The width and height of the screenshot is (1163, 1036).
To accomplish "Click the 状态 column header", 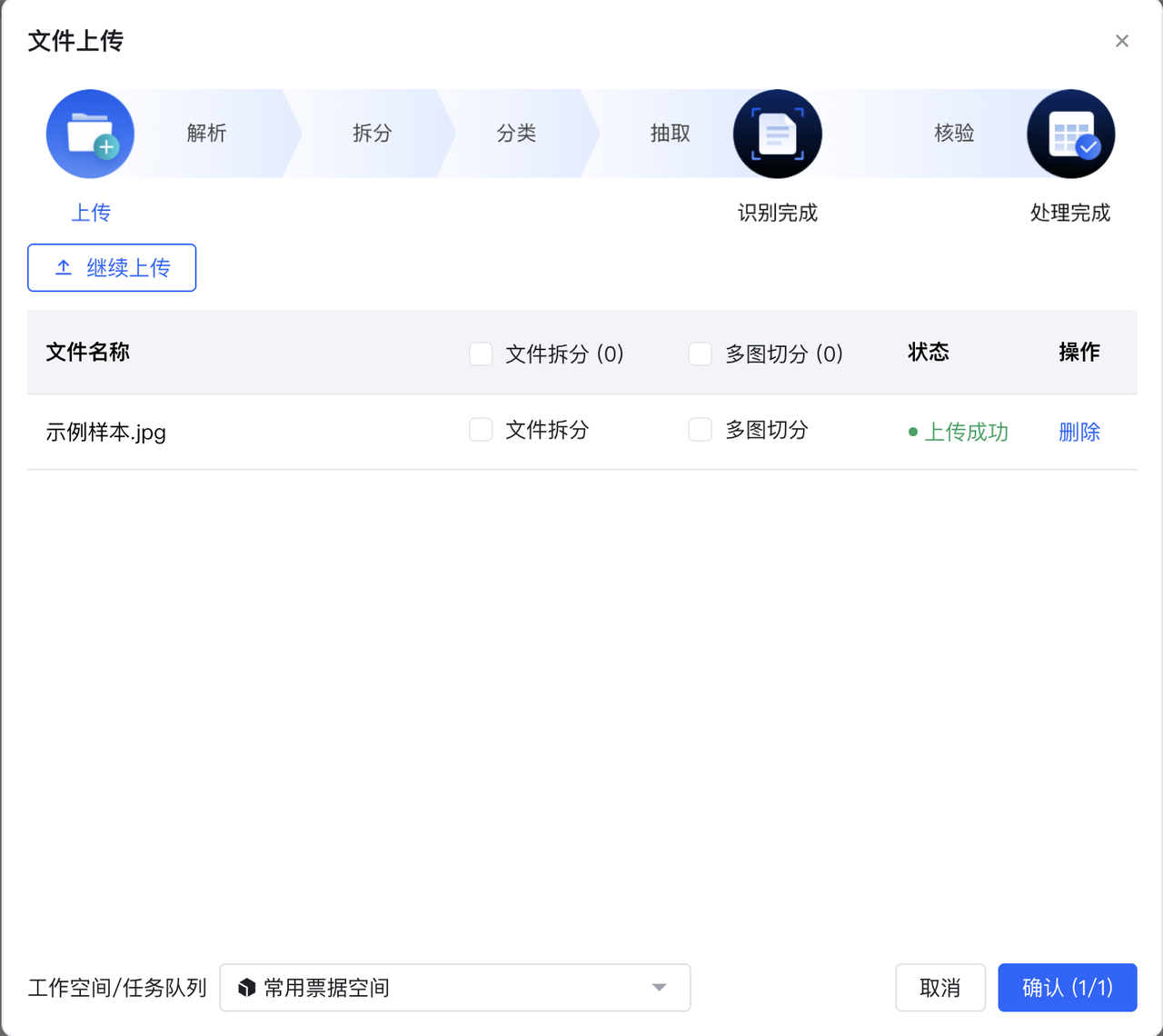I will [929, 352].
